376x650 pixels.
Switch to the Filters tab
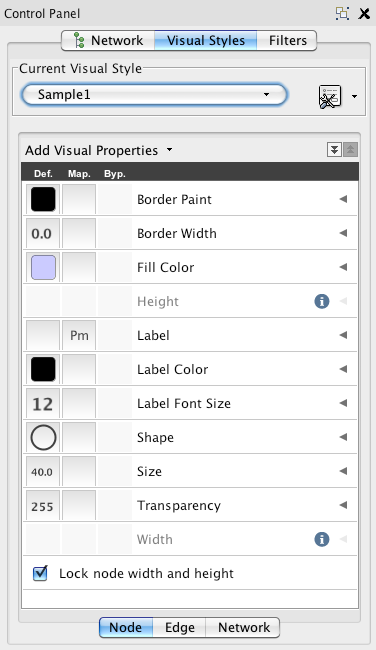pos(287,41)
